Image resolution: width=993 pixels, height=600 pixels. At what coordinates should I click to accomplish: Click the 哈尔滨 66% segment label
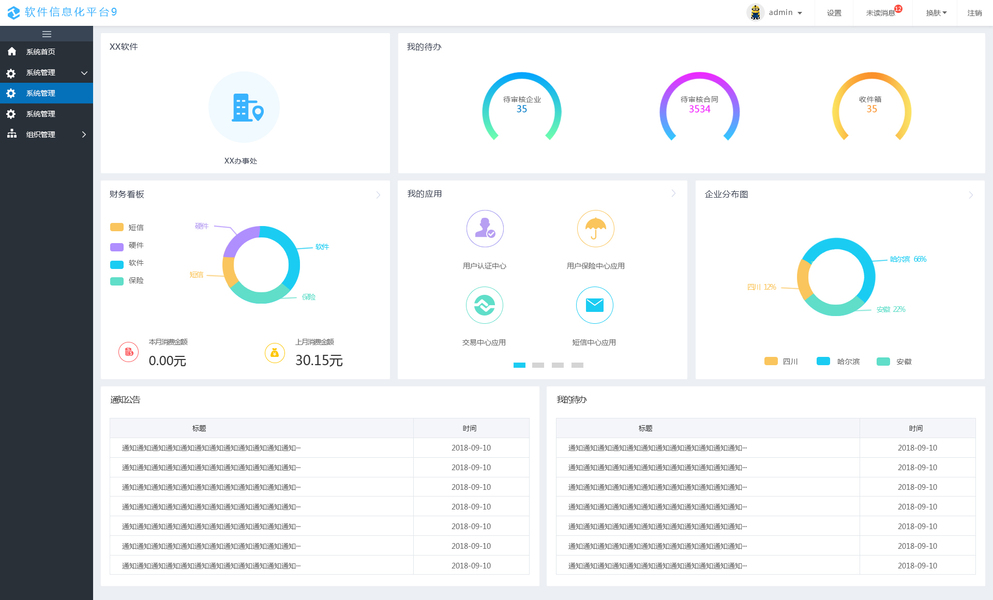(908, 259)
